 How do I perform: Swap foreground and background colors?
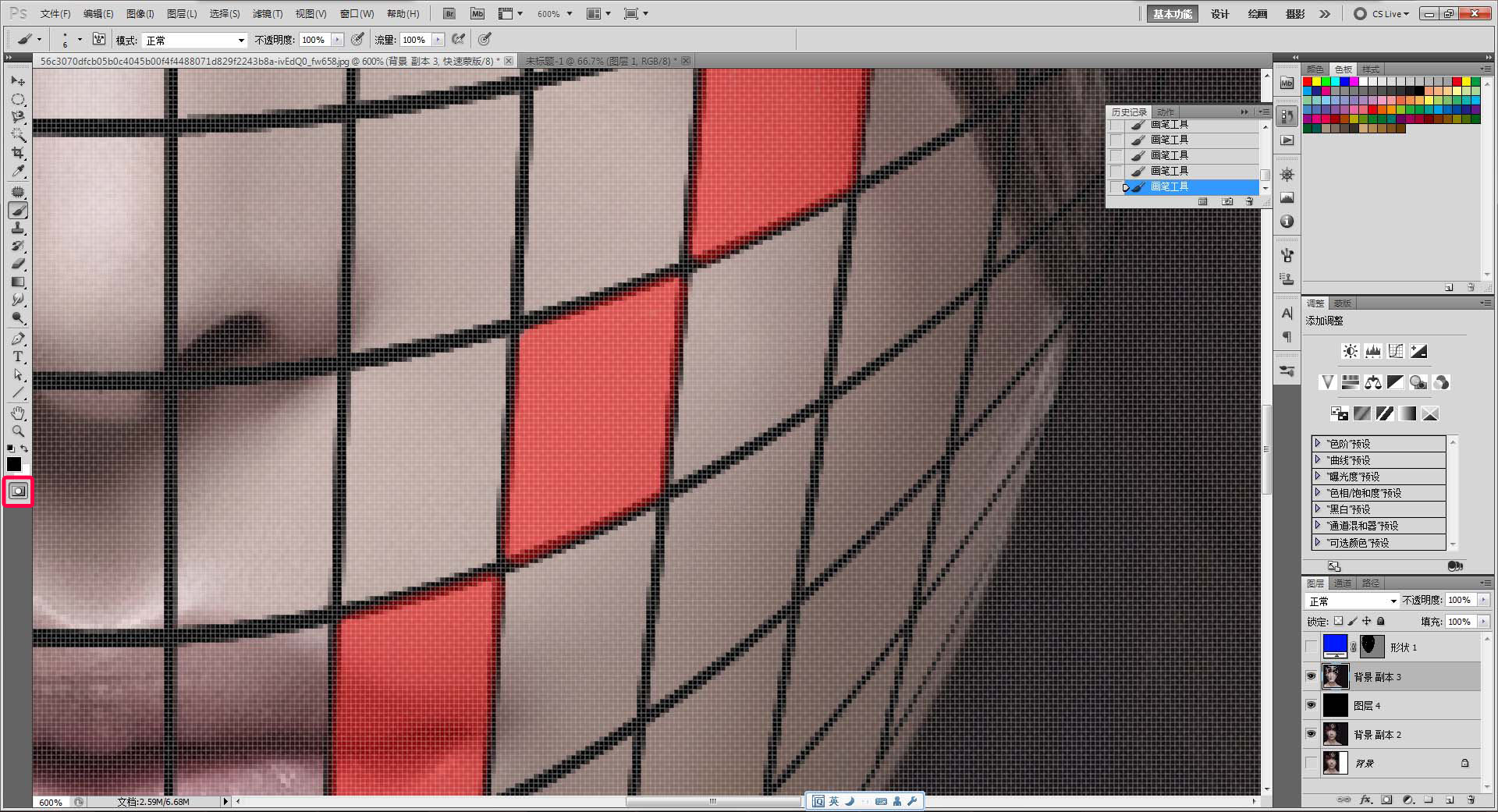[24, 449]
